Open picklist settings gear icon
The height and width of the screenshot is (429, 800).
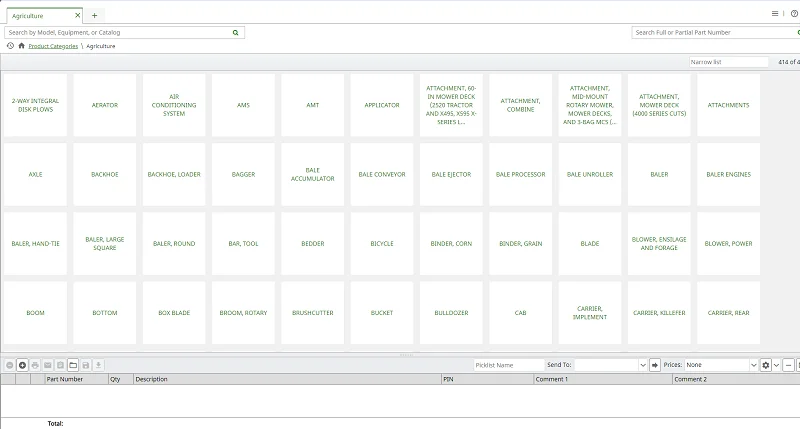[x=765, y=365]
